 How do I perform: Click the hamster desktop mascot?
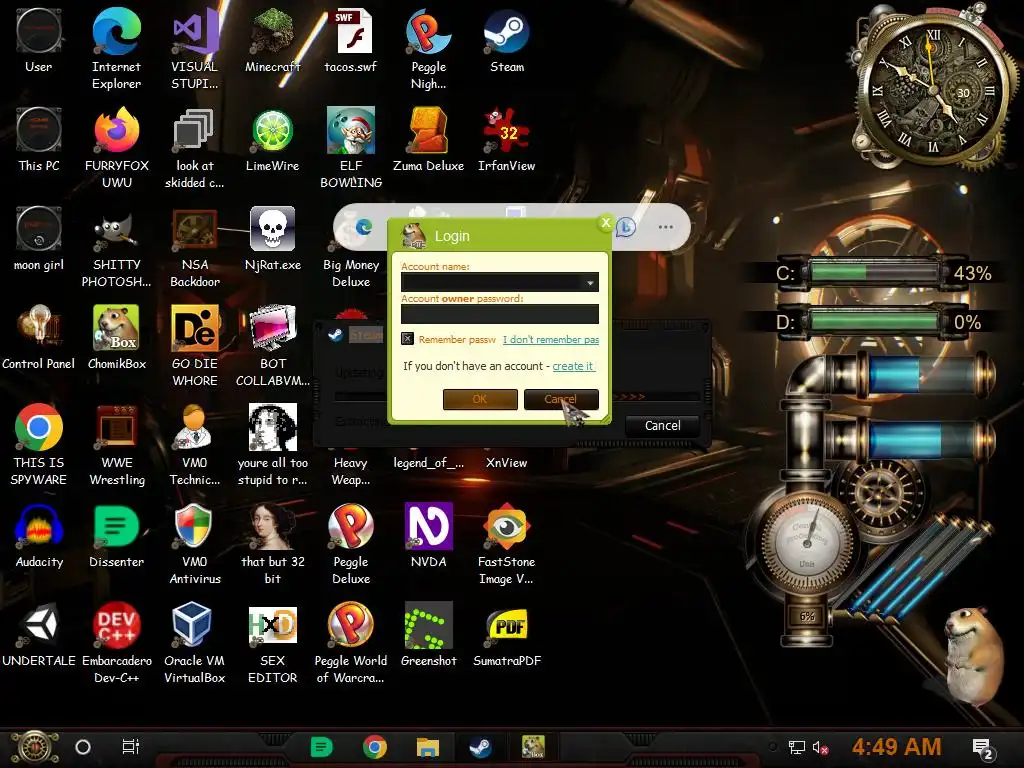tap(973, 654)
